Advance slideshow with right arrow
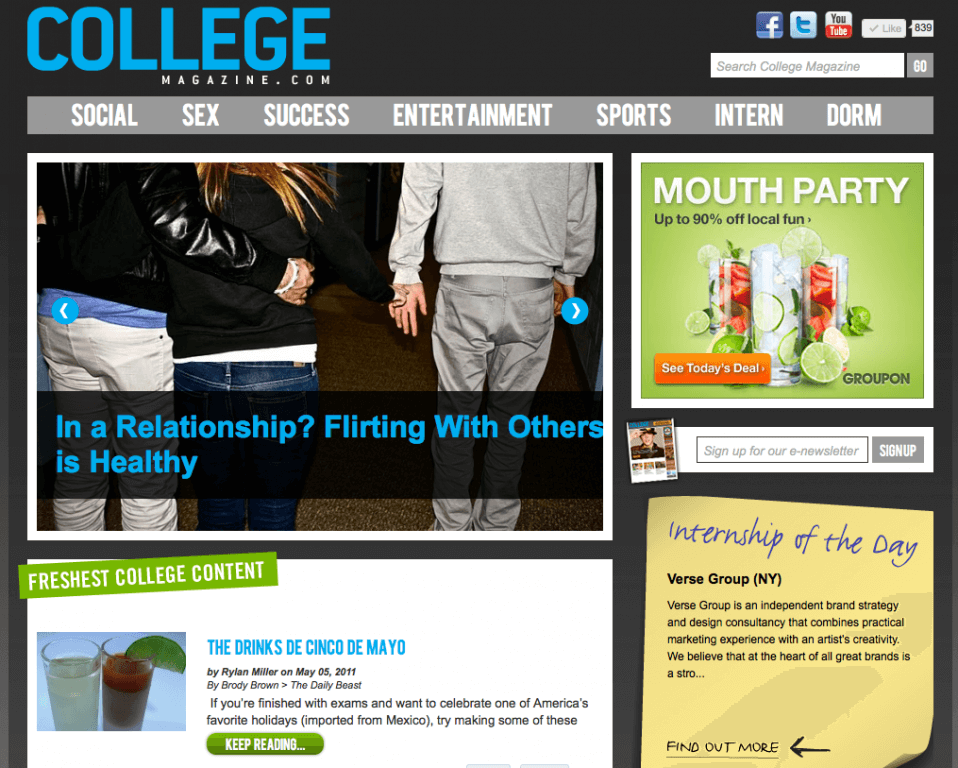958x768 pixels. tap(574, 310)
